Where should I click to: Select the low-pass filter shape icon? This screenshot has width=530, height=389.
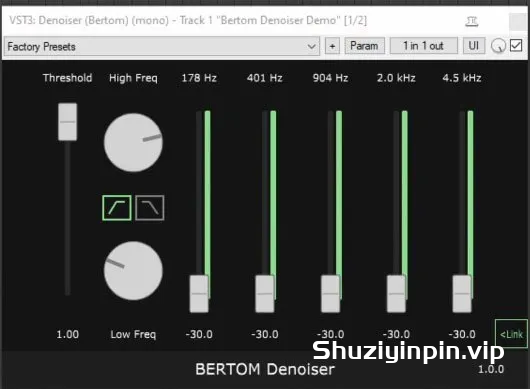(150, 208)
